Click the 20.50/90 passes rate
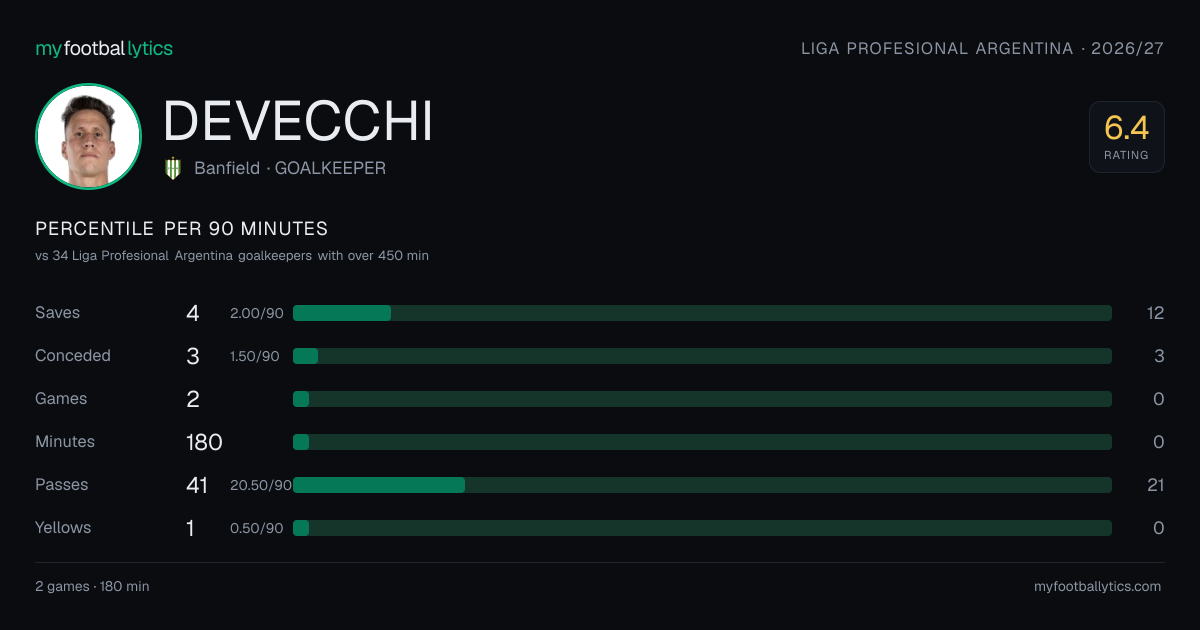1200x630 pixels. tap(261, 485)
